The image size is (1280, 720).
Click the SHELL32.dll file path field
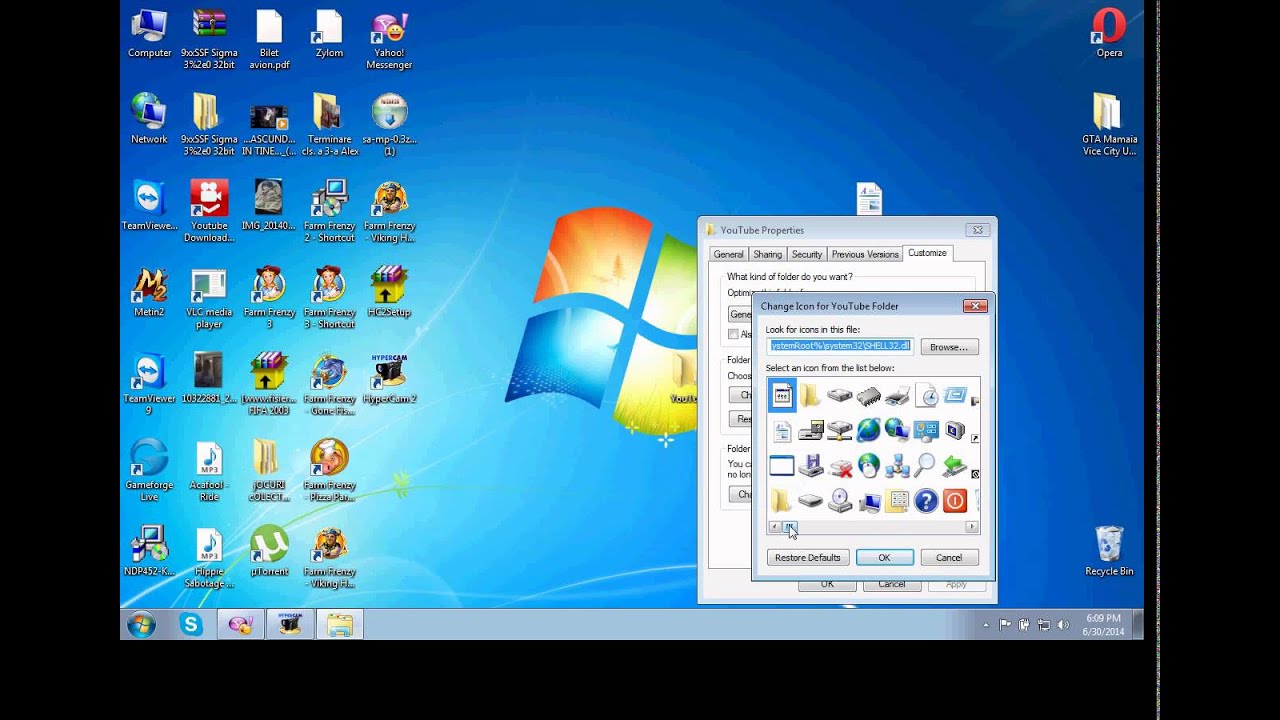point(840,346)
